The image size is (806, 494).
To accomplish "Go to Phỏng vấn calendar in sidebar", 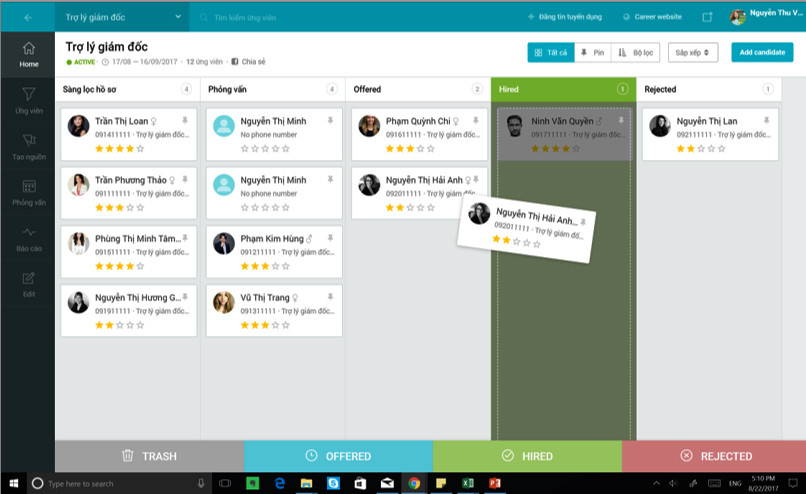I will [x=28, y=192].
